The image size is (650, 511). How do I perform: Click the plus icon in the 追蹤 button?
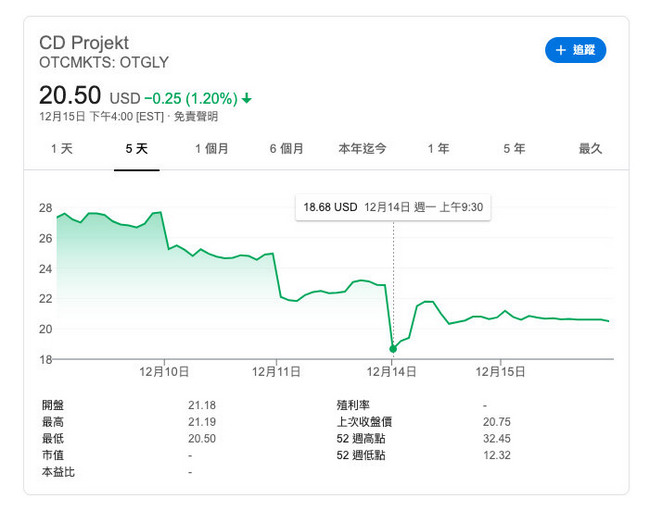(560, 50)
